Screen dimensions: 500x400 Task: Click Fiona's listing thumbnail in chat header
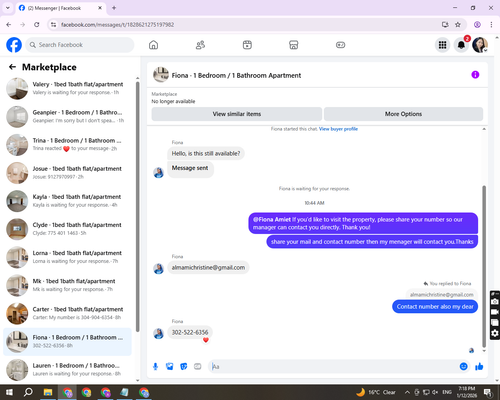tap(161, 75)
